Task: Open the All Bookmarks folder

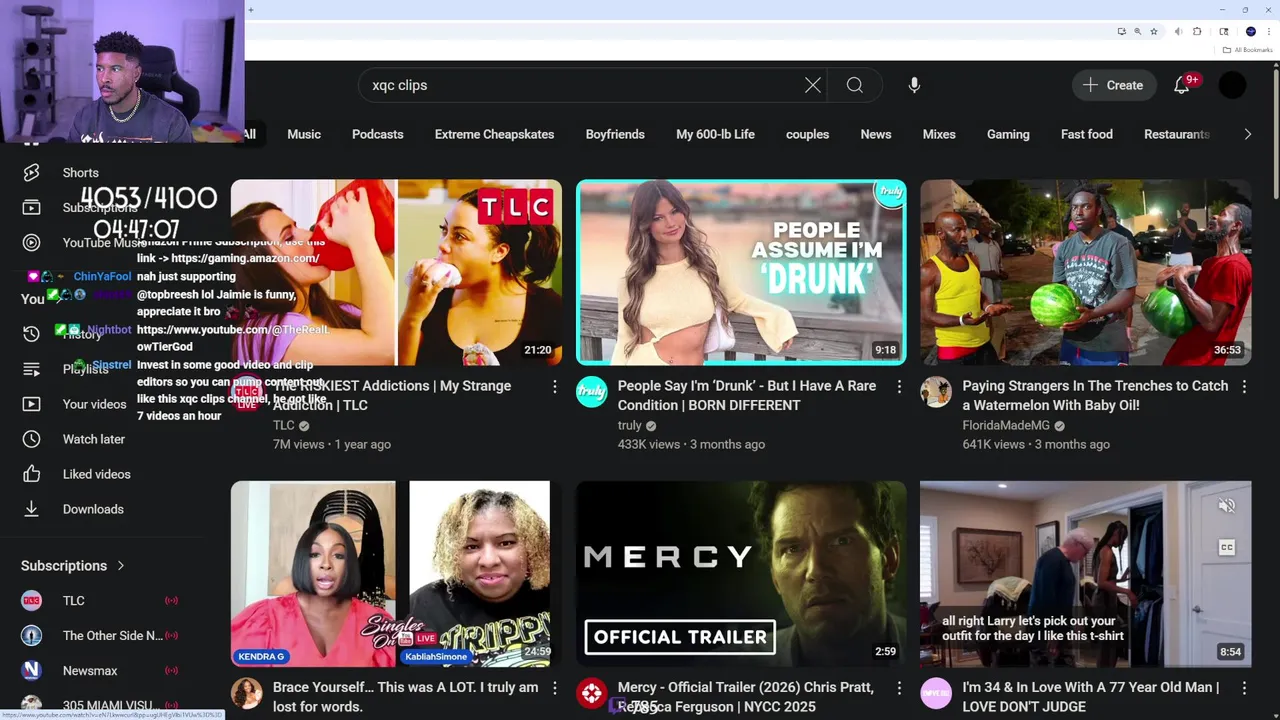Action: [x=1247, y=50]
